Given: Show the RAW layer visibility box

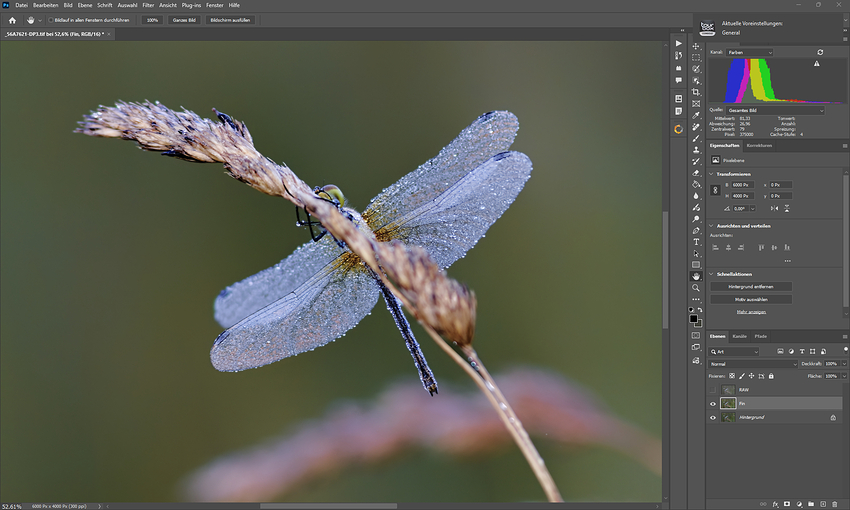Looking at the screenshot, I should pos(713,390).
